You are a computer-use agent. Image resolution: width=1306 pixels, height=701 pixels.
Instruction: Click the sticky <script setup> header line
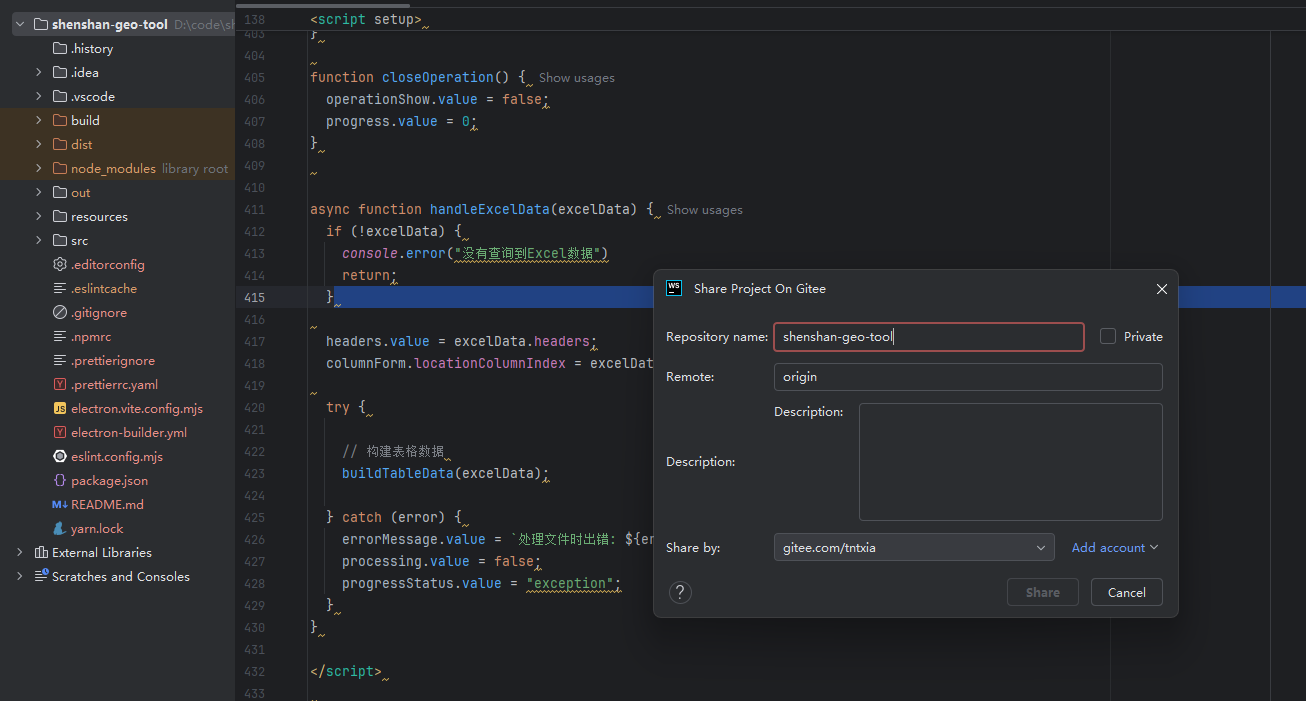366,19
